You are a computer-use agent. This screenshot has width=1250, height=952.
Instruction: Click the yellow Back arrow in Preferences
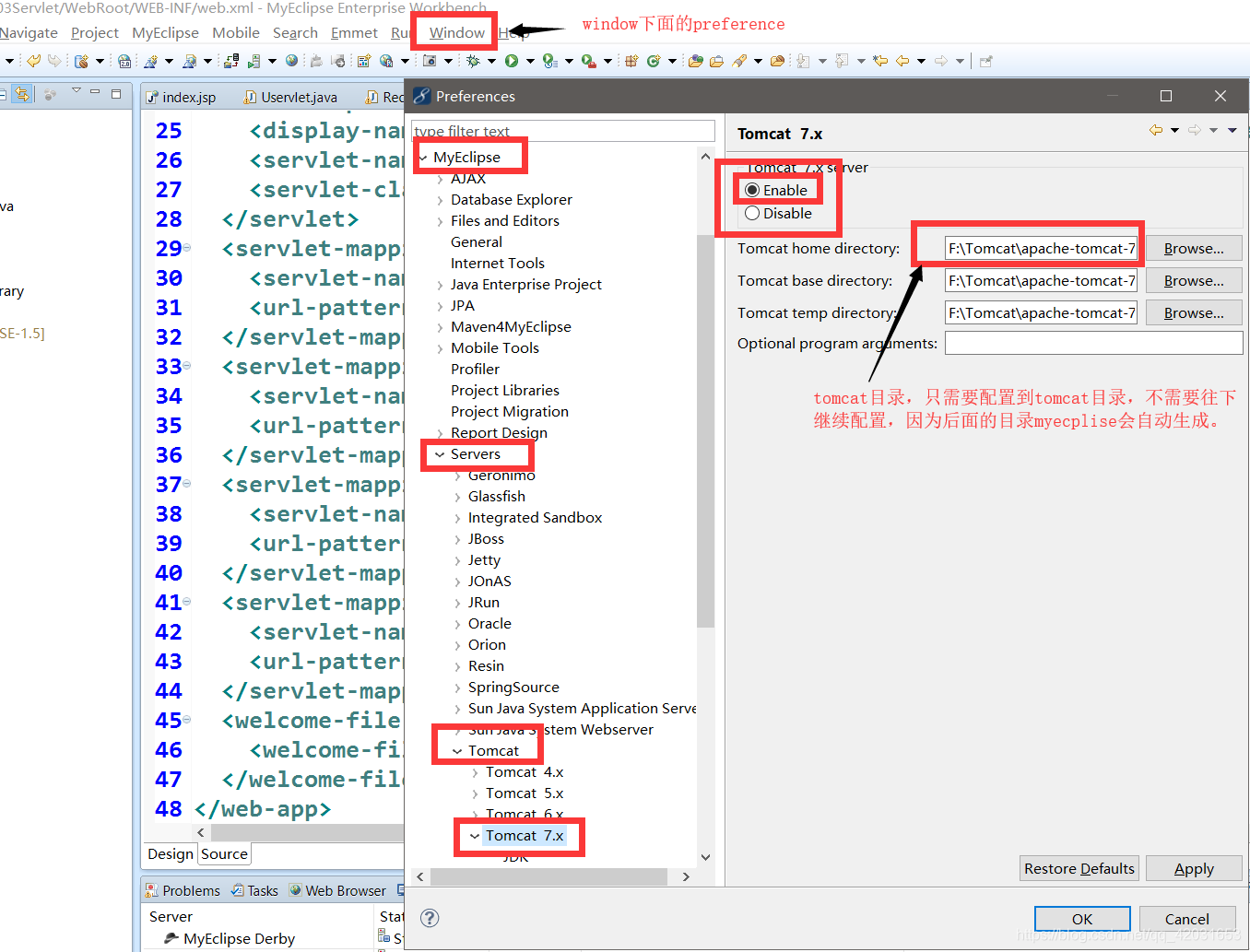[1155, 131]
